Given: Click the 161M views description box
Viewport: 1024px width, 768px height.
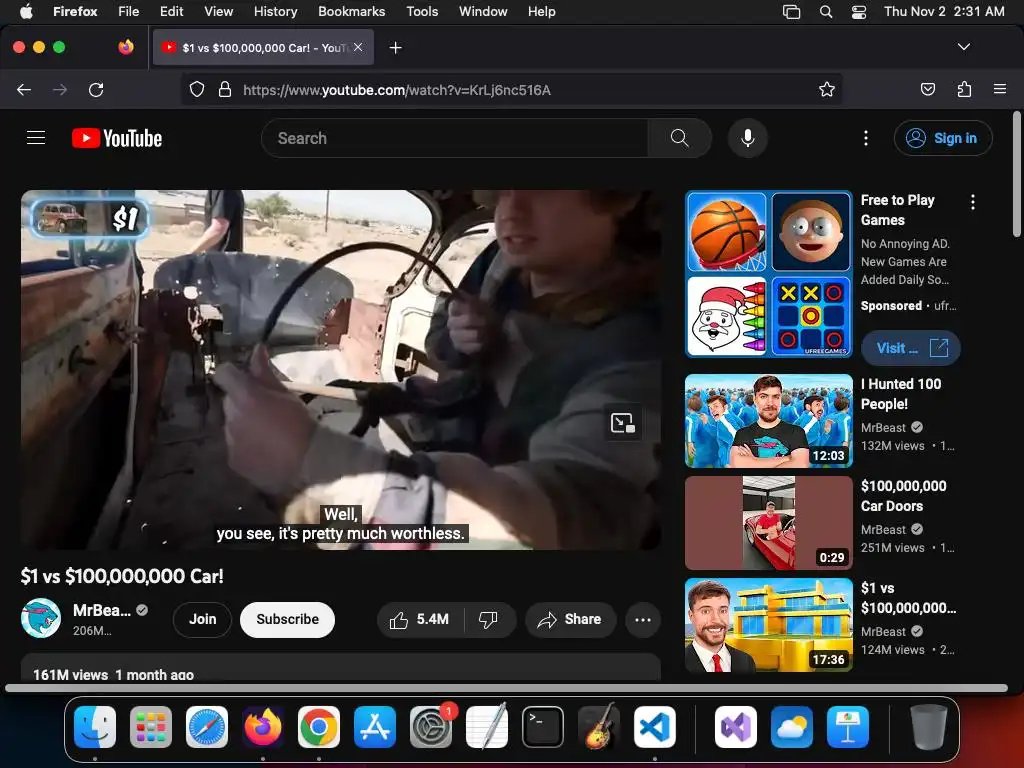Looking at the screenshot, I should (x=340, y=667).
